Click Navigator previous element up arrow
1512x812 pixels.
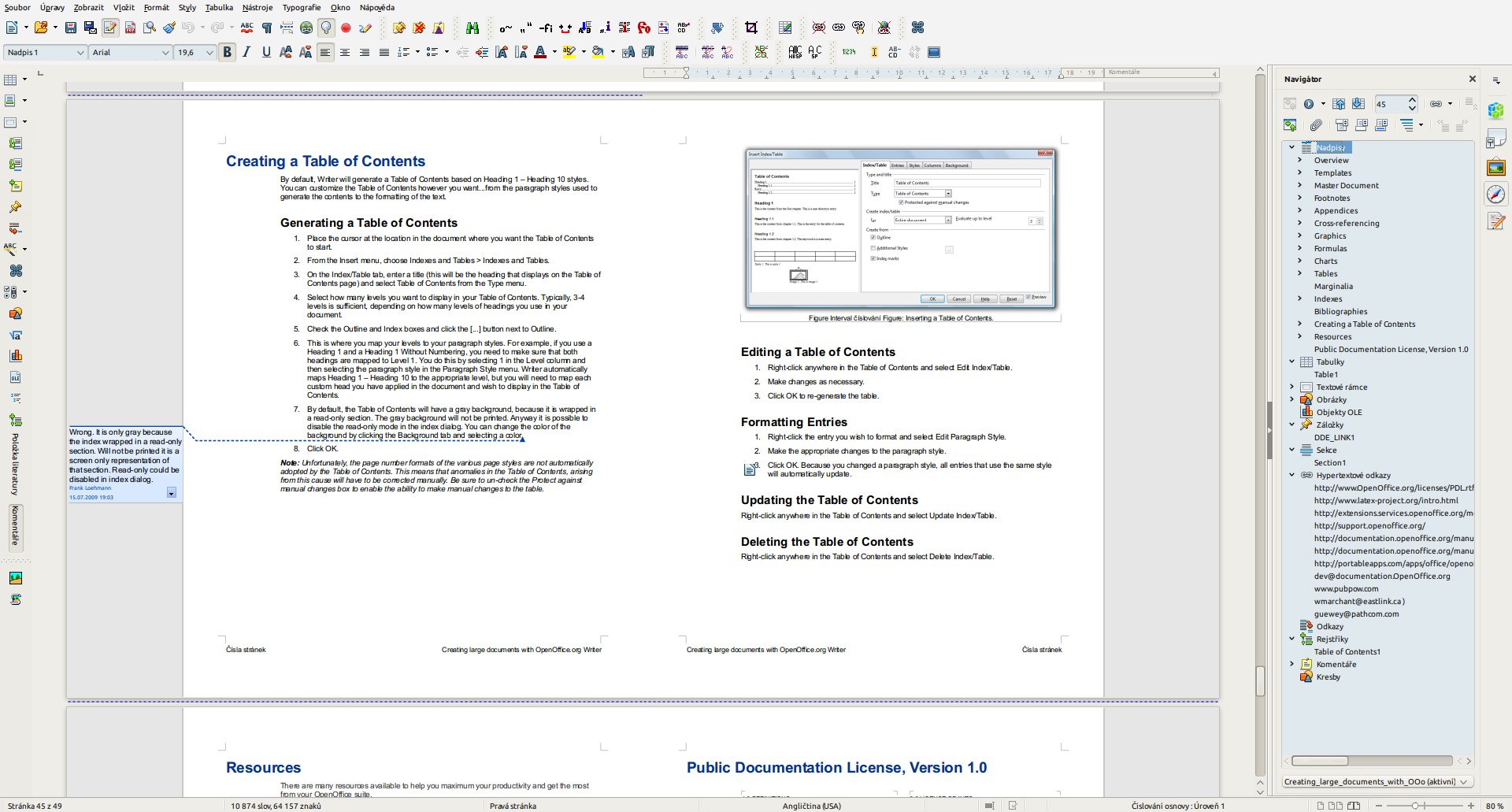point(1339,103)
